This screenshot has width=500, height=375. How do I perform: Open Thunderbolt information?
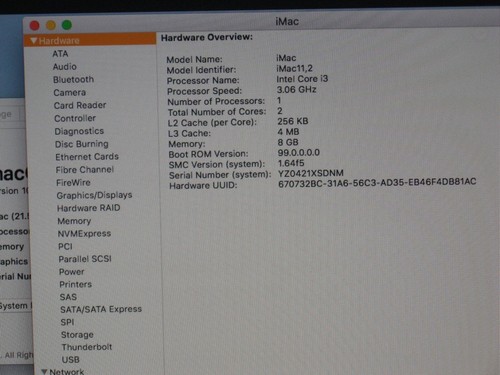tap(87, 347)
